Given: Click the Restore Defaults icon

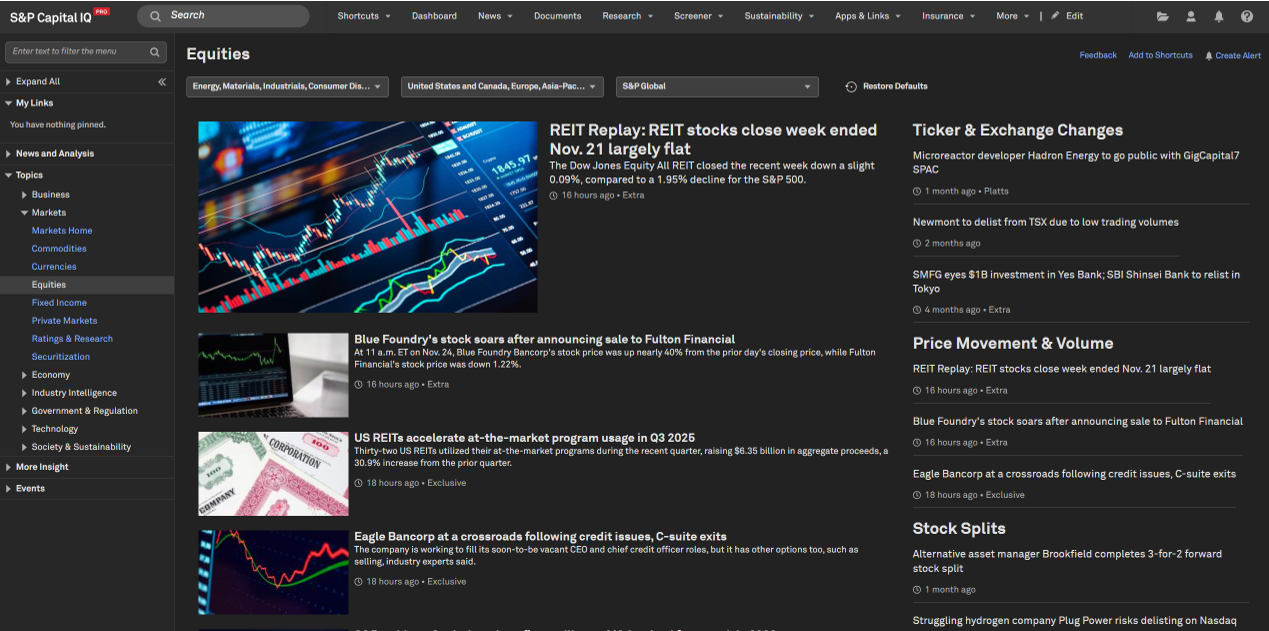Looking at the screenshot, I should click(x=851, y=87).
